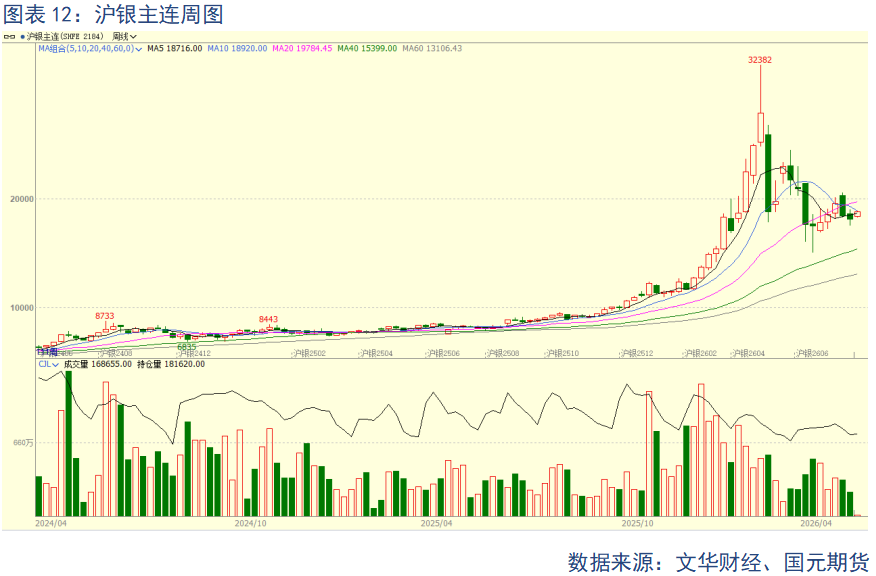The height and width of the screenshot is (576, 876).
Task: Click the 8443 high price marker
Action: pos(268,320)
